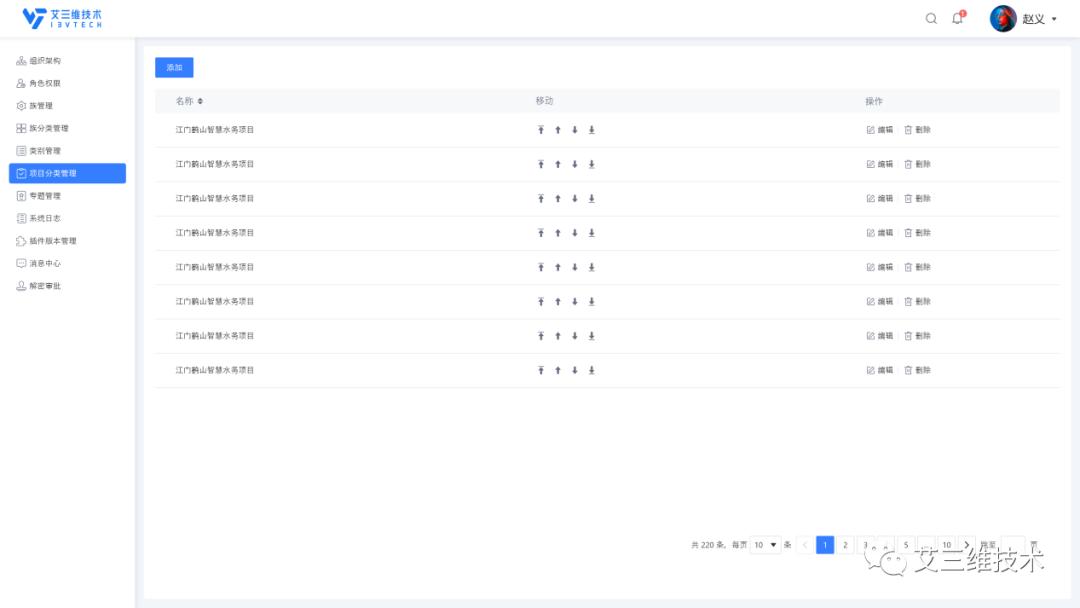Delete the eighth row project
This screenshot has width=1080, height=608.
click(x=917, y=370)
